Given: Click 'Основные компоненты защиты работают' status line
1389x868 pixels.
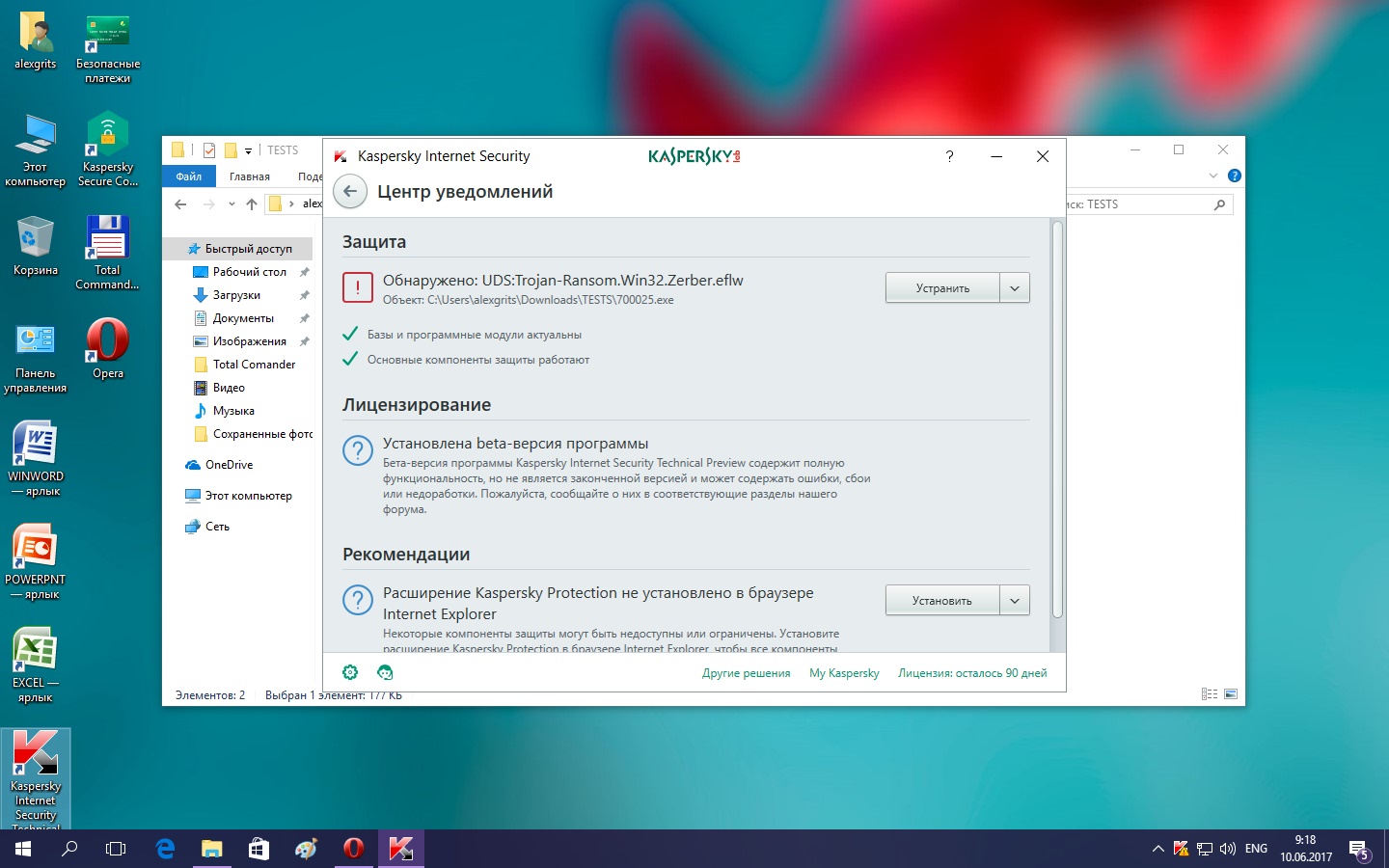Looking at the screenshot, I should pyautogui.click(x=478, y=360).
